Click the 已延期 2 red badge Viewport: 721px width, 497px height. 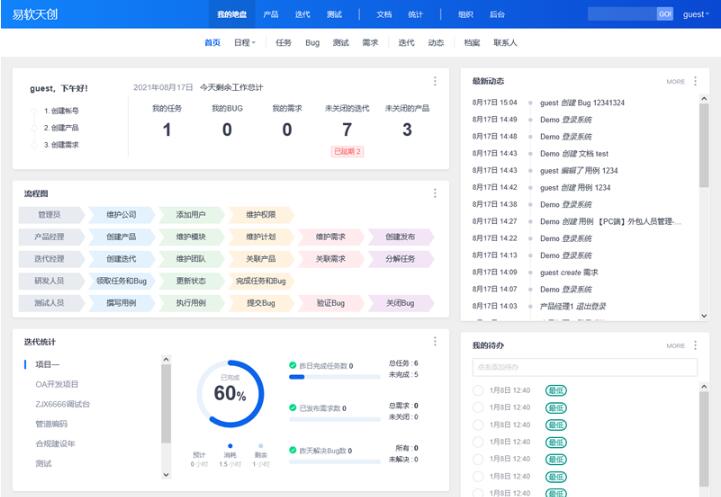[347, 151]
